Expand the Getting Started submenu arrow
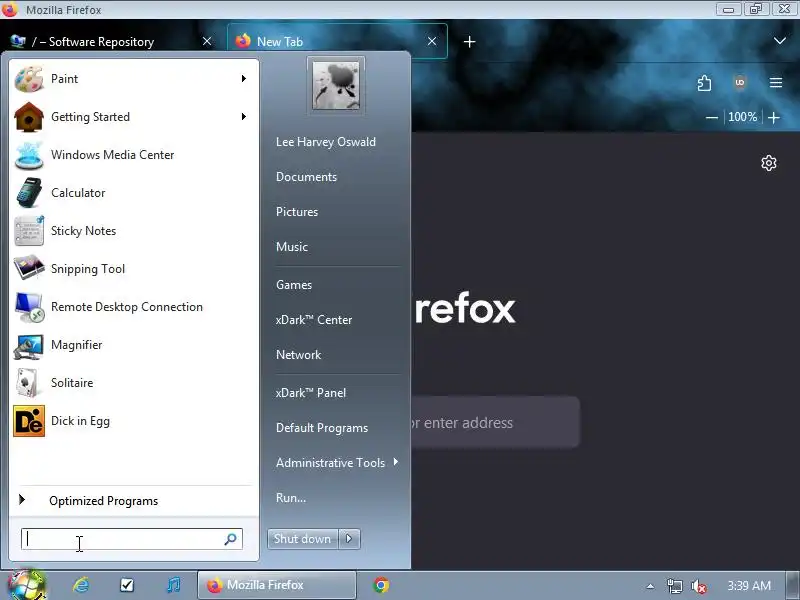This screenshot has width=800, height=600. [244, 117]
